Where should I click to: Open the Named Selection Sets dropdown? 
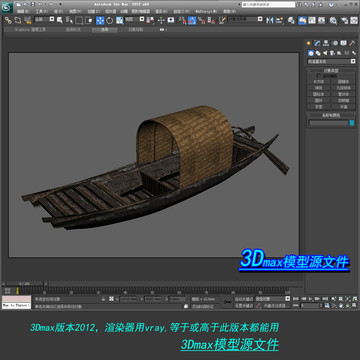[245, 20]
